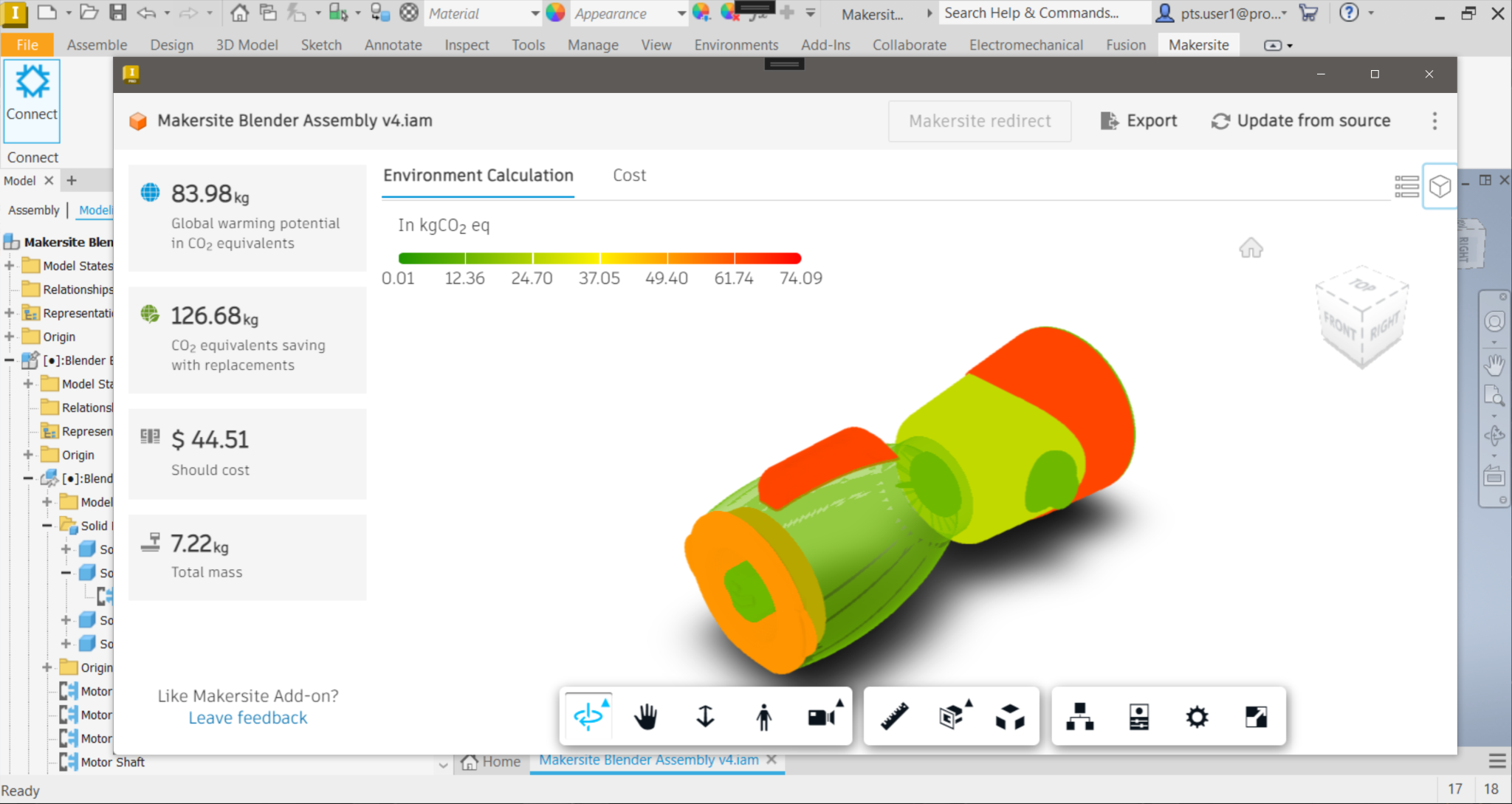The height and width of the screenshot is (804, 1512).
Task: Expand the Model States folder in the tree
Action: [9, 265]
